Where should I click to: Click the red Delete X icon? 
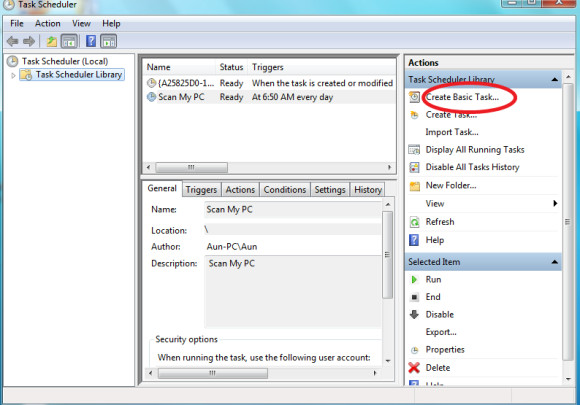(x=414, y=368)
